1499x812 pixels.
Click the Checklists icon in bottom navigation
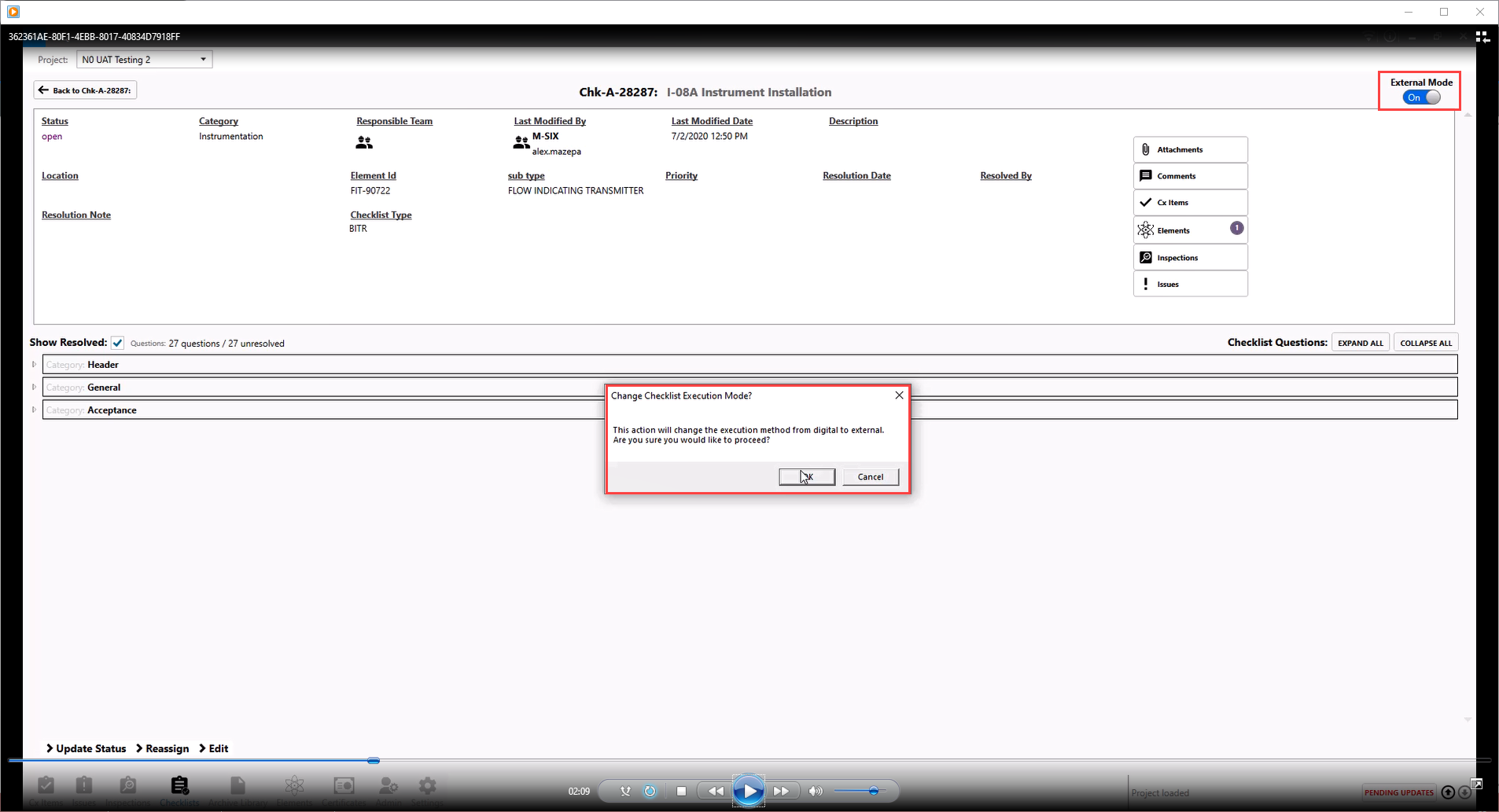coord(179,787)
